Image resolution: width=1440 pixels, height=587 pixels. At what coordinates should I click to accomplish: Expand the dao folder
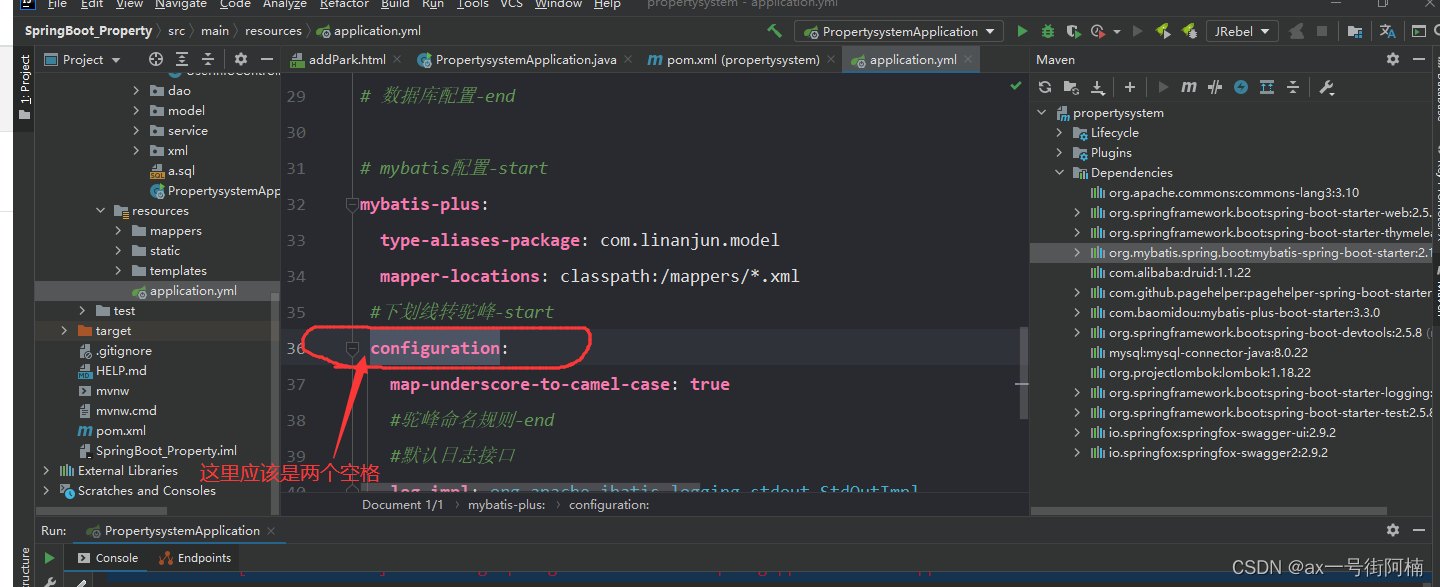coord(137,91)
